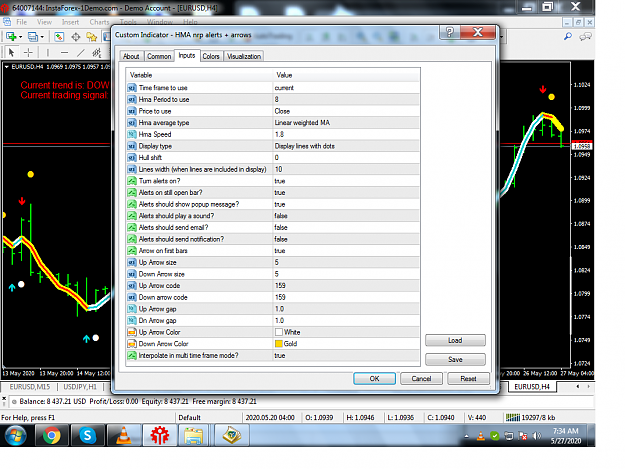The height and width of the screenshot is (469, 625).
Task: Select the EURUSD,H4 chart tab
Action: pyautogui.click(x=532, y=387)
